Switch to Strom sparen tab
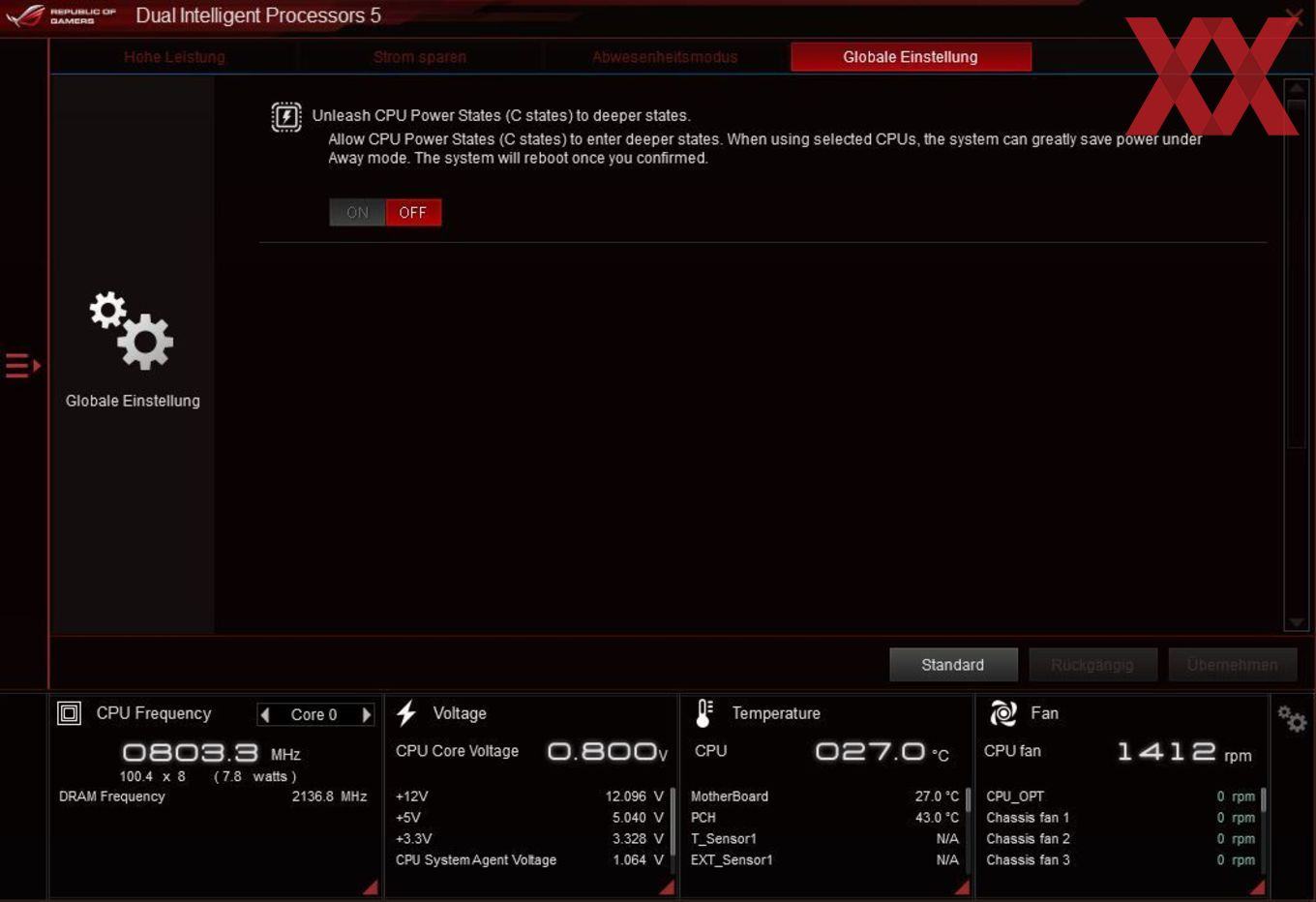 420,57
